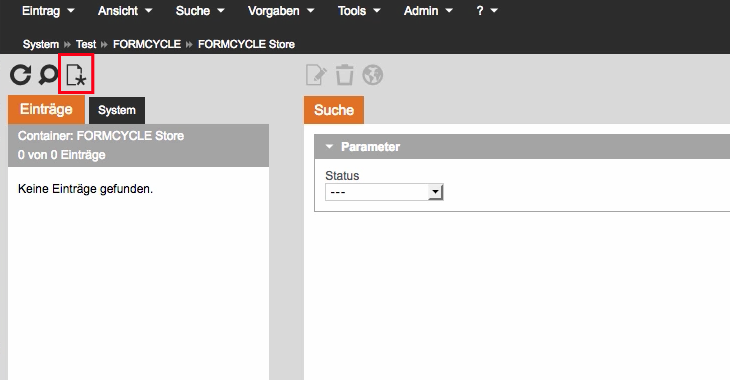Collapse the Parameter section
The width and height of the screenshot is (730, 380).
tap(330, 147)
